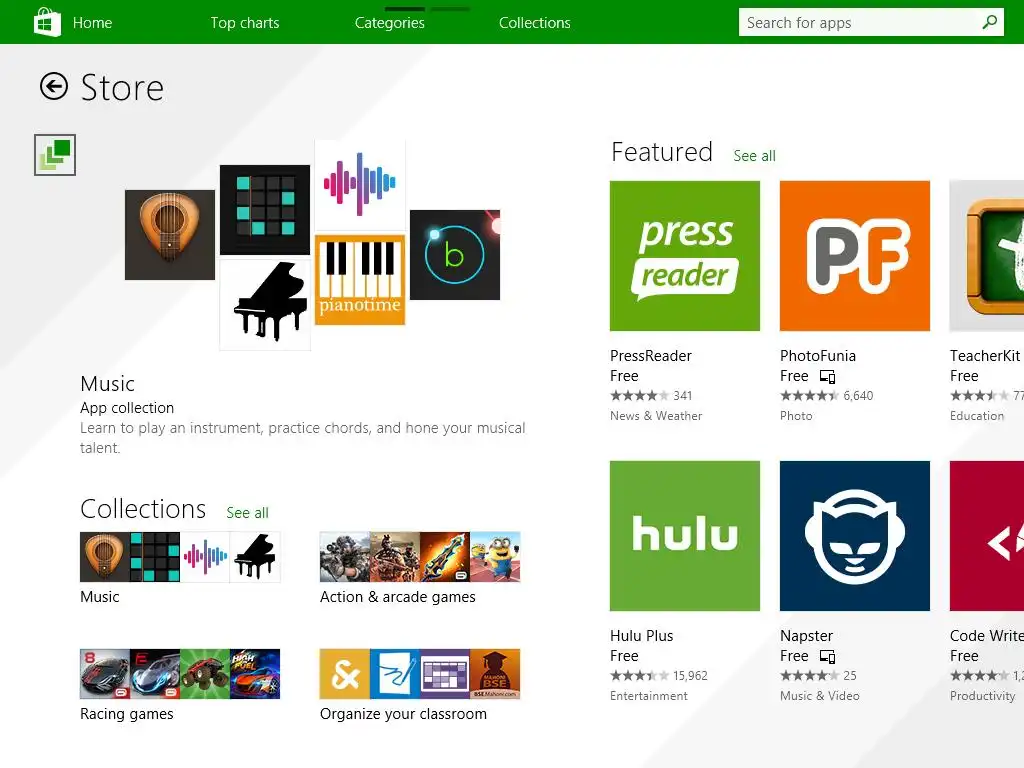Viewport: 1024px width, 768px height.
Task: Click See all next to Collections
Action: pyautogui.click(x=248, y=513)
